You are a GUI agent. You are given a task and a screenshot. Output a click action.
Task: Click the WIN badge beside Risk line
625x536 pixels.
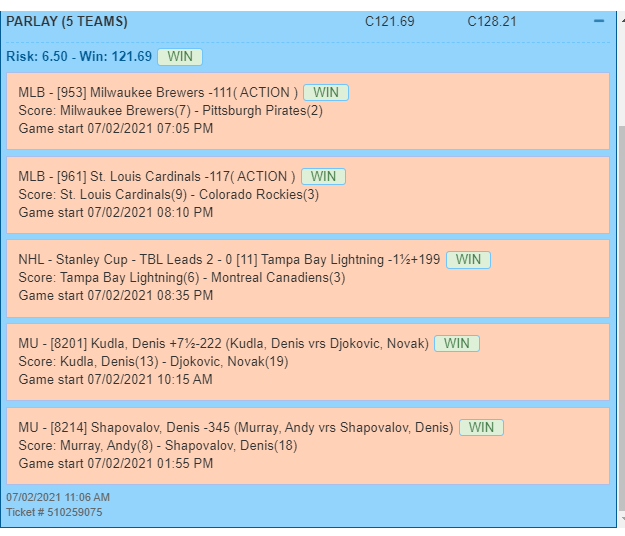tap(180, 57)
